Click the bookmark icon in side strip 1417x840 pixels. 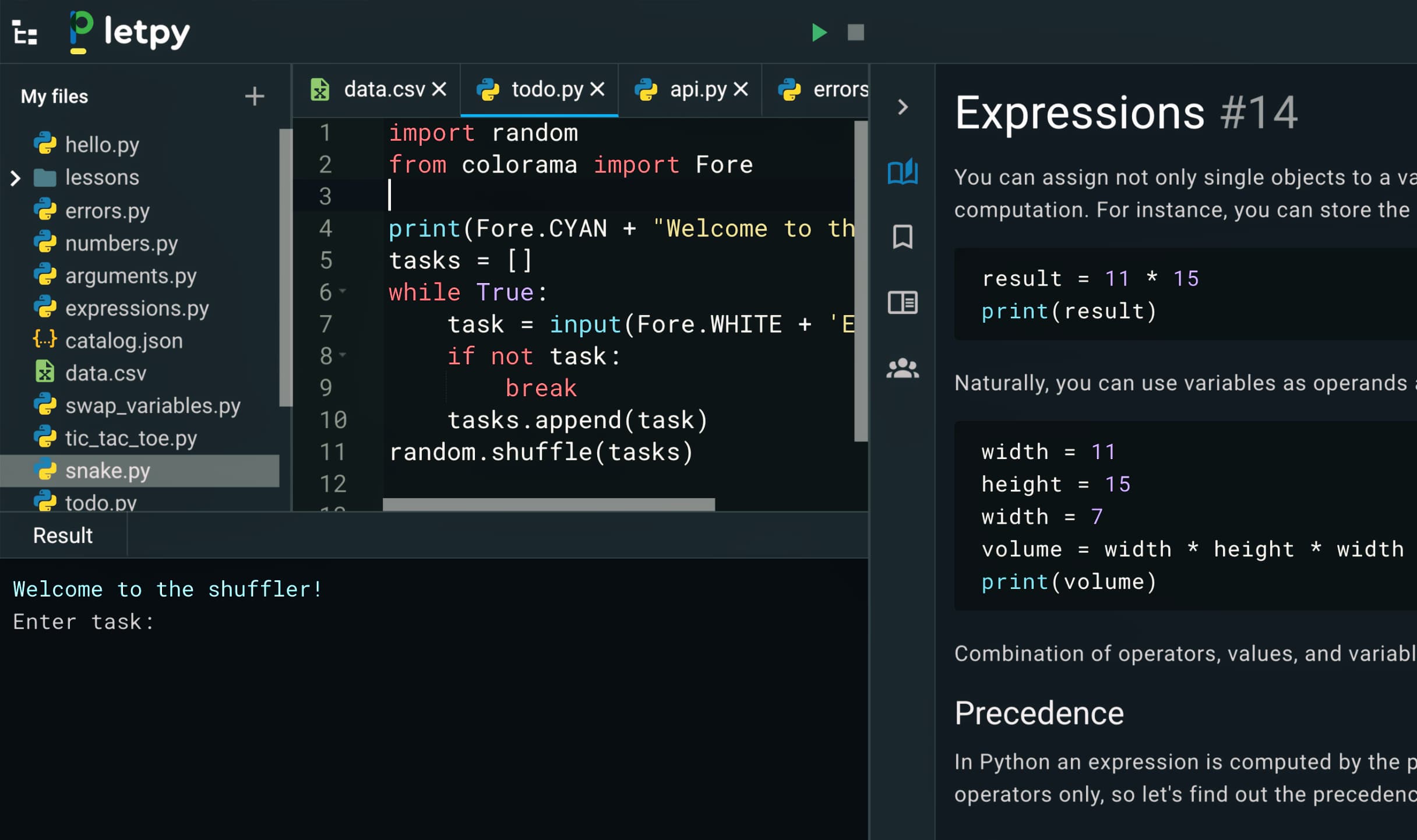tap(902, 237)
